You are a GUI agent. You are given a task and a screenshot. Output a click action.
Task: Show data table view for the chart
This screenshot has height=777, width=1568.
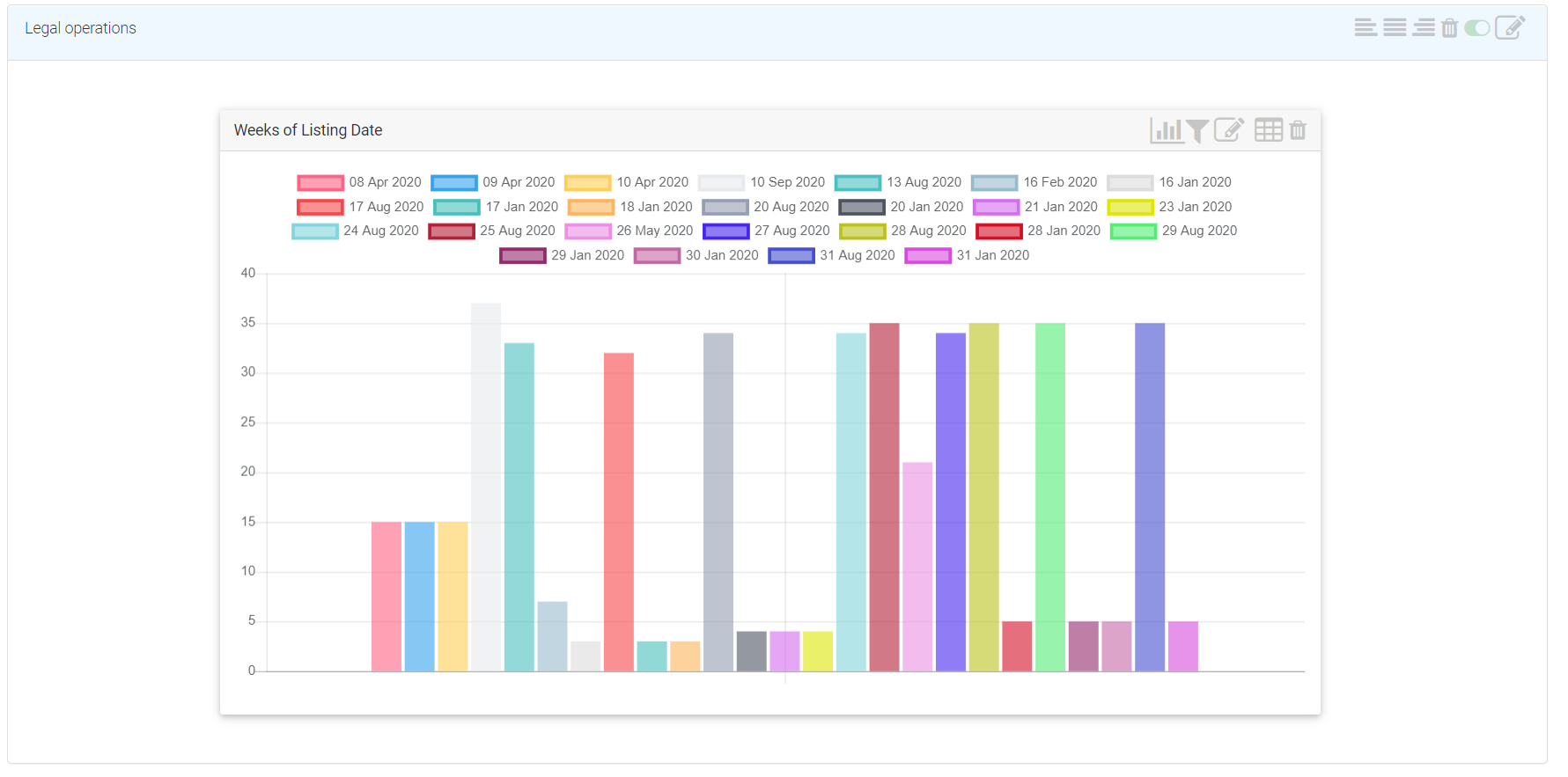pos(1268,130)
